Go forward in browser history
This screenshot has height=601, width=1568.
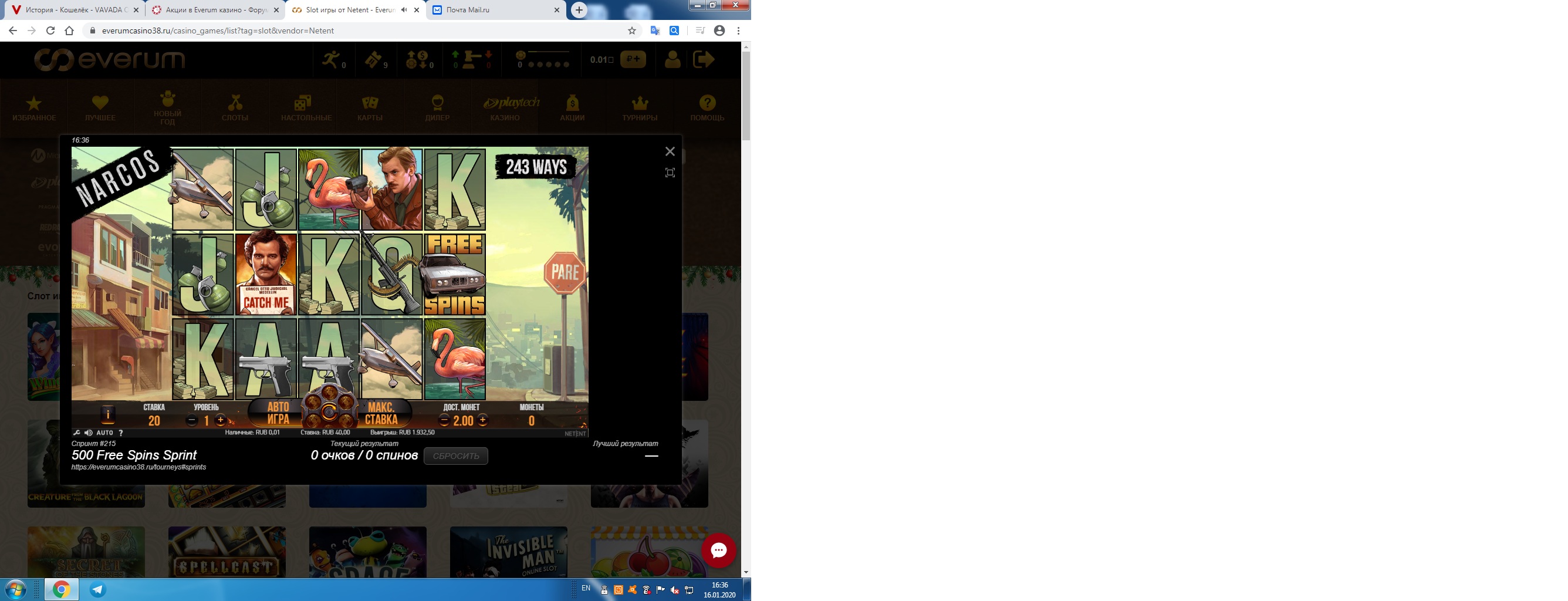point(32,31)
